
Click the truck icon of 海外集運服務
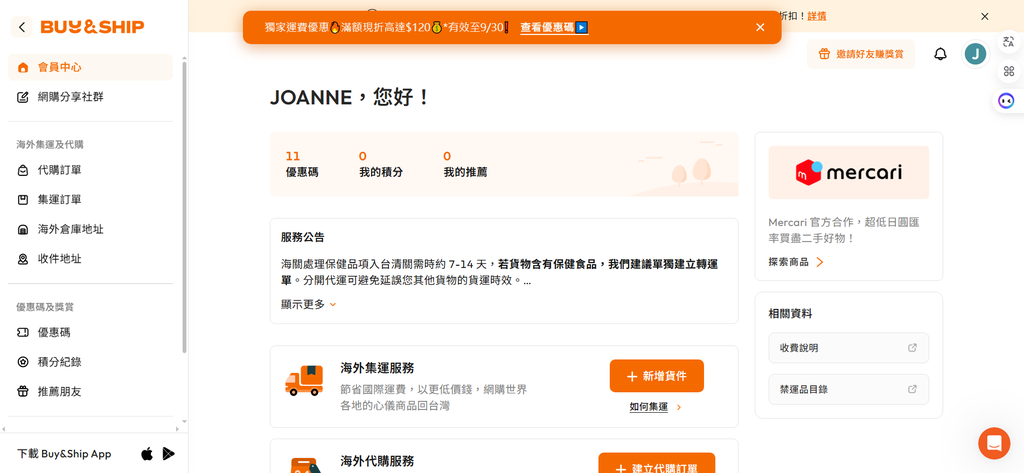304,381
